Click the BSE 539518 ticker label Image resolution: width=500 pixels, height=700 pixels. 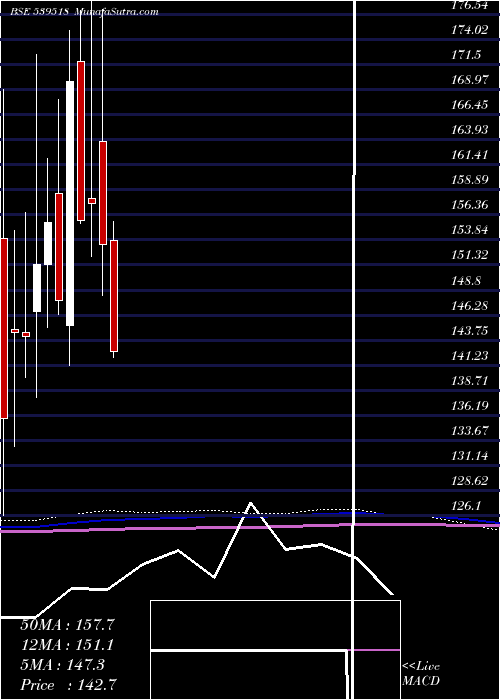click(40, 12)
